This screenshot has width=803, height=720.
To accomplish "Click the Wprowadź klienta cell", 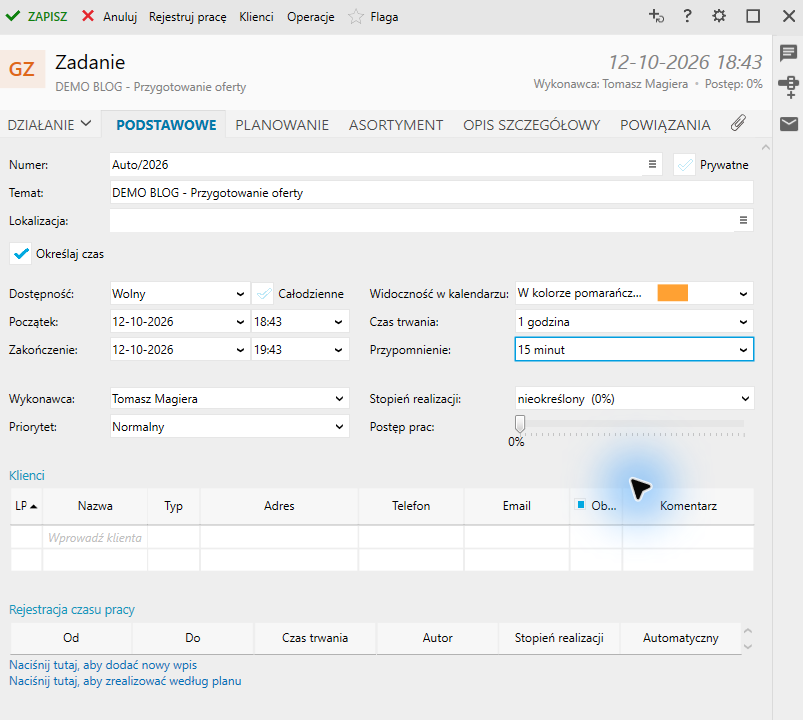I will click(x=95, y=537).
